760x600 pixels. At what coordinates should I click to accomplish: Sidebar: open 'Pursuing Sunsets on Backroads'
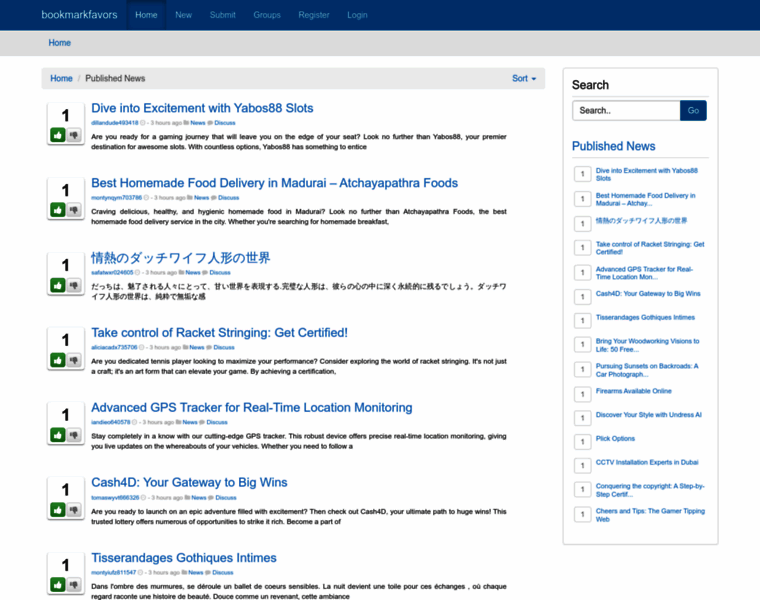click(x=647, y=370)
